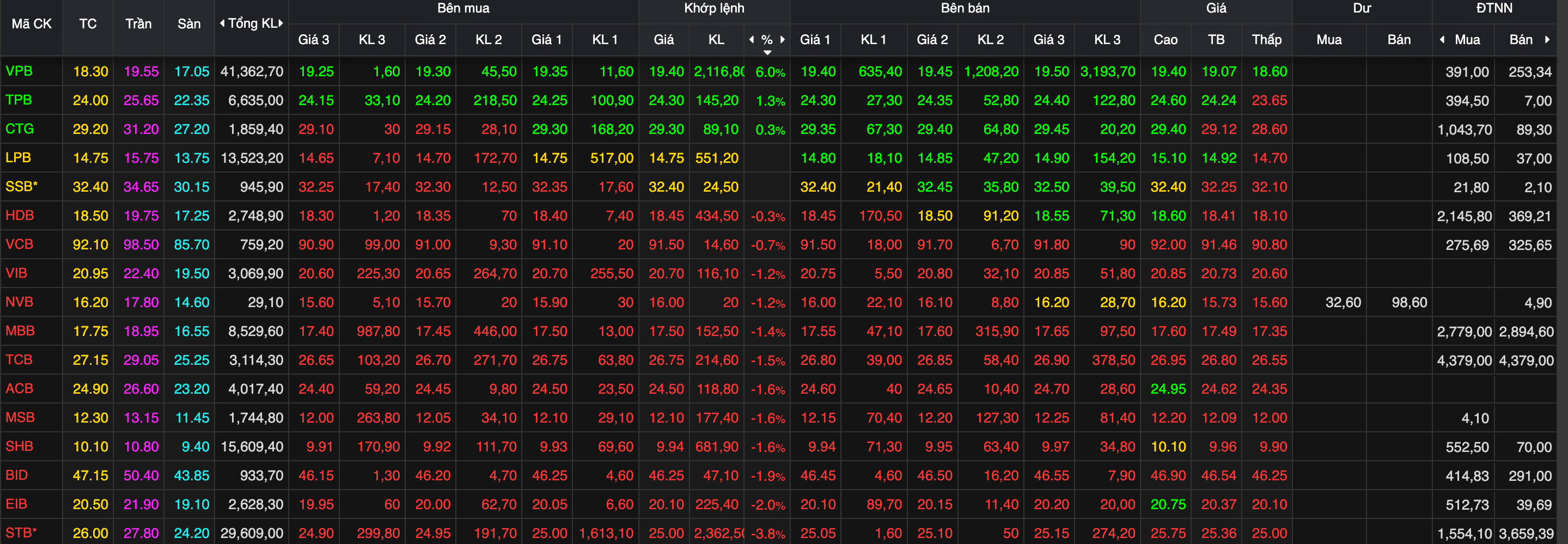Image resolution: width=1568 pixels, height=544 pixels.
Task: Click VPB total volume 41,362,70
Action: [x=252, y=72]
